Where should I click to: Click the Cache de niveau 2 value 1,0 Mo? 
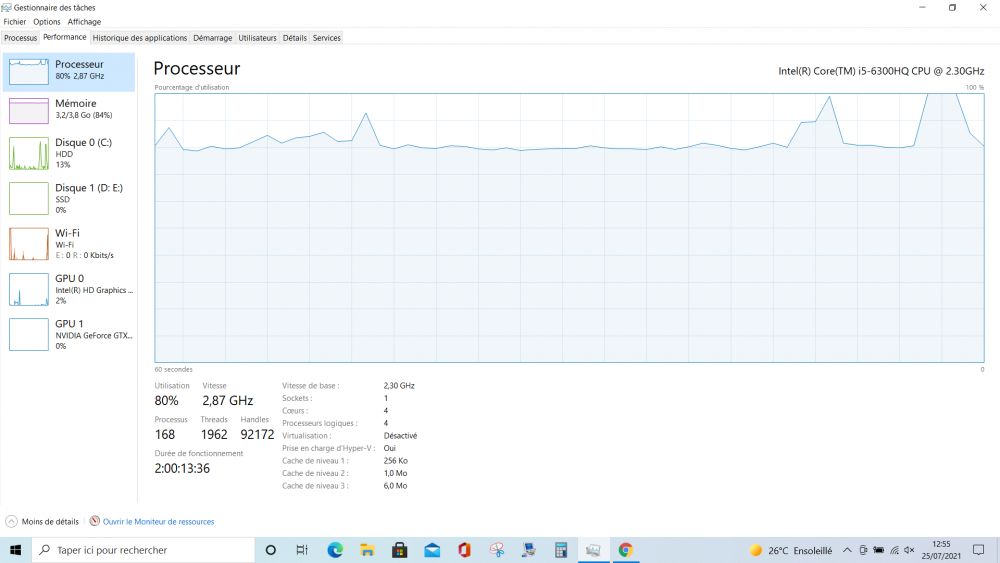pyautogui.click(x=395, y=473)
